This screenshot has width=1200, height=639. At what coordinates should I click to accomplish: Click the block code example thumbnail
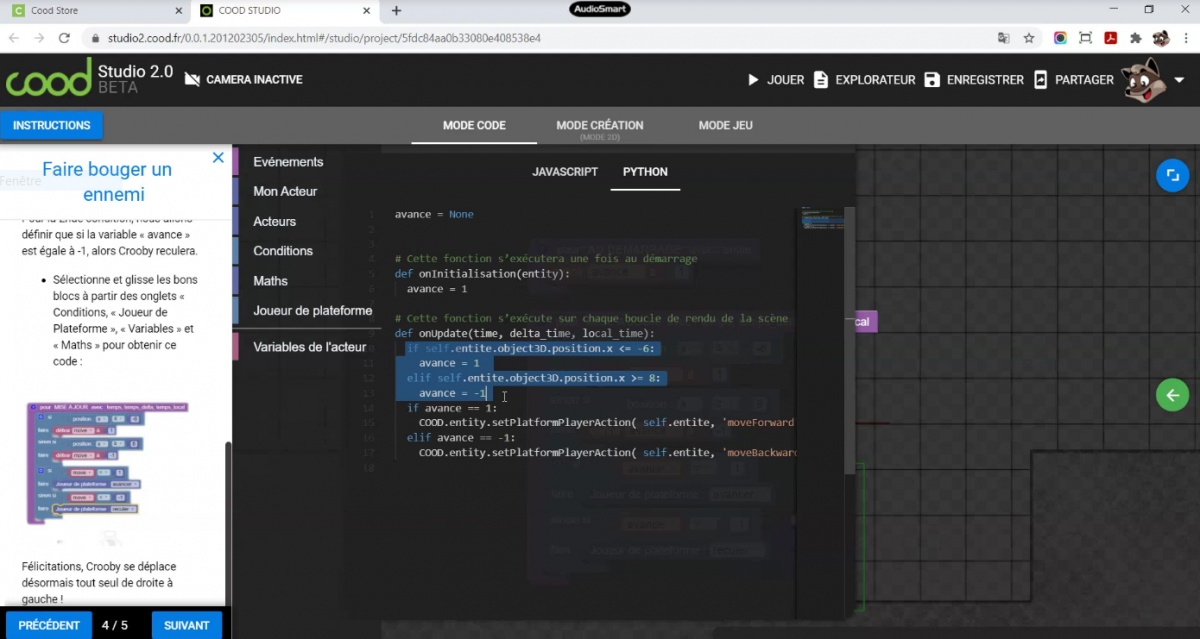point(108,461)
